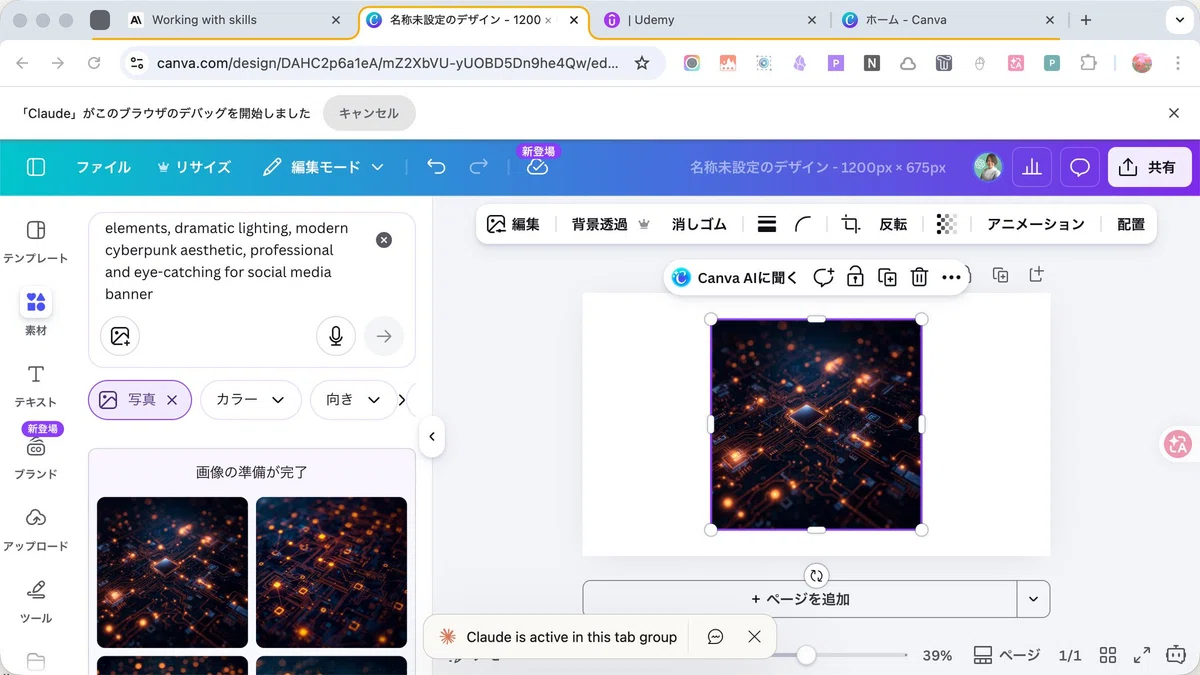Viewport: 1200px width, 675px height.
Task: Click the ページ thumbnails toggle in bottom bar
Action: (x=1007, y=656)
